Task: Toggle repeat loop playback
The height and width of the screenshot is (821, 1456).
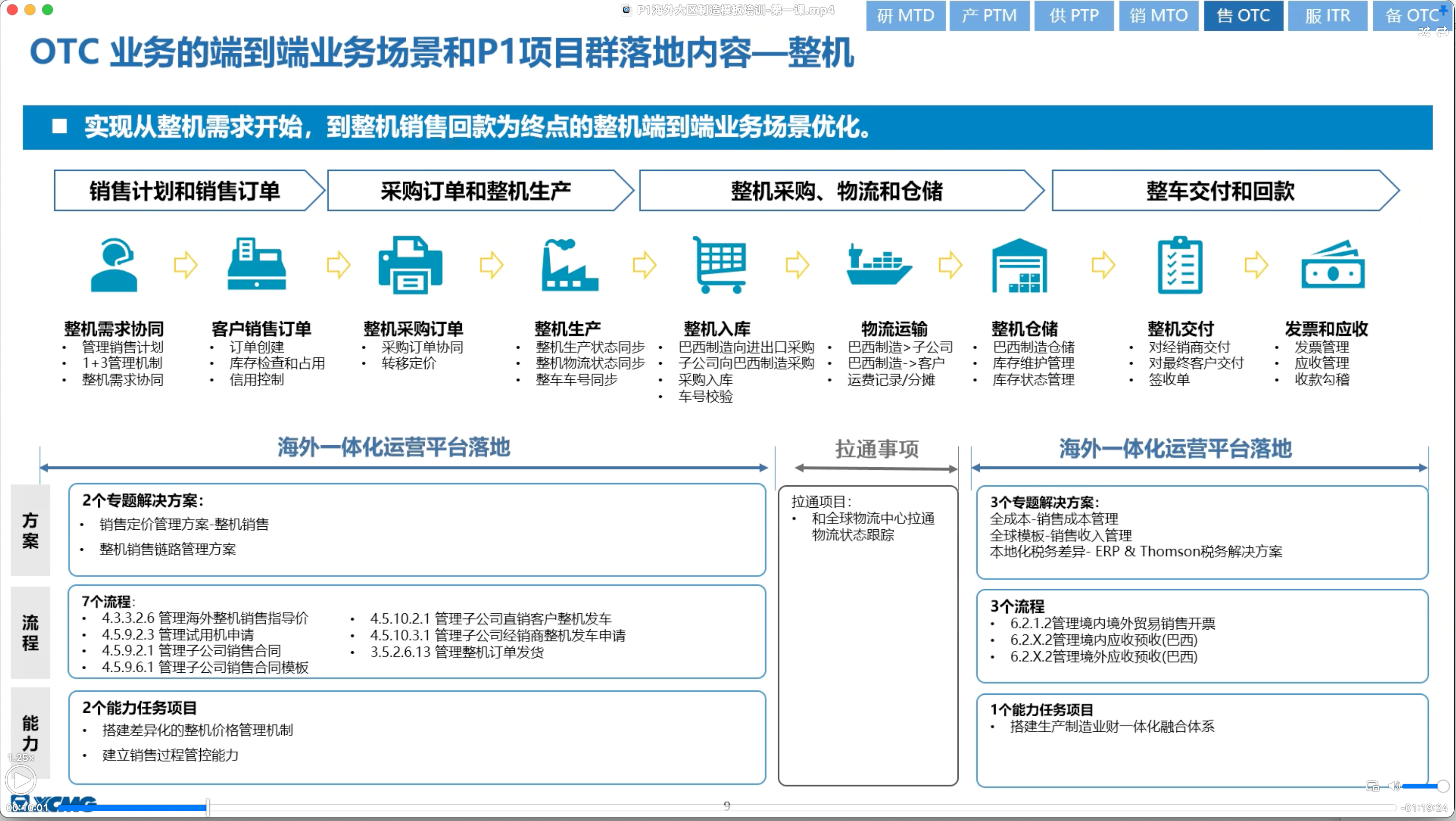Action: [x=1442, y=32]
